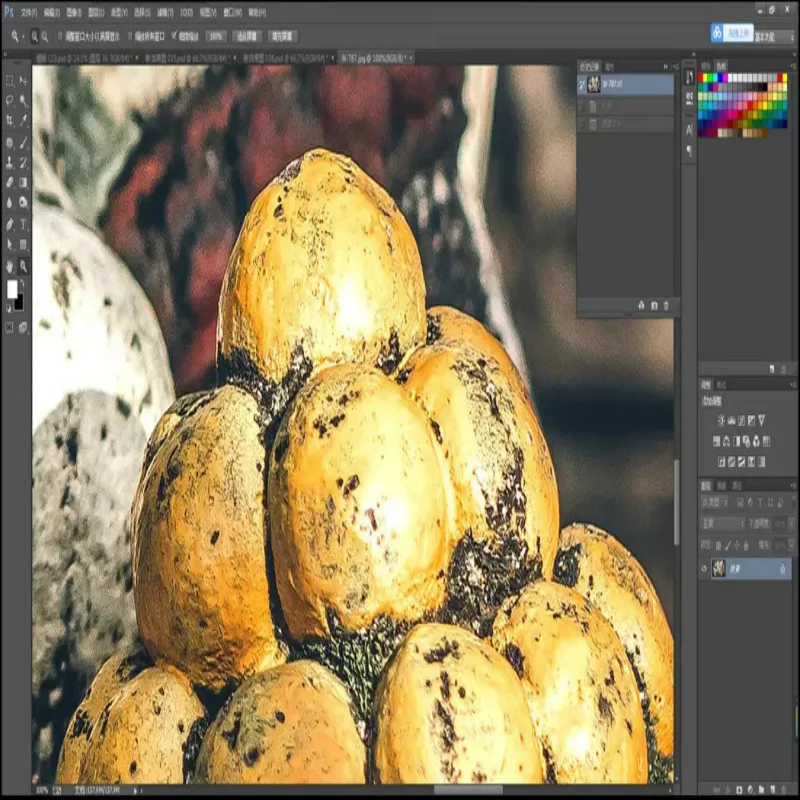Add a Curves adjustment

point(741,420)
